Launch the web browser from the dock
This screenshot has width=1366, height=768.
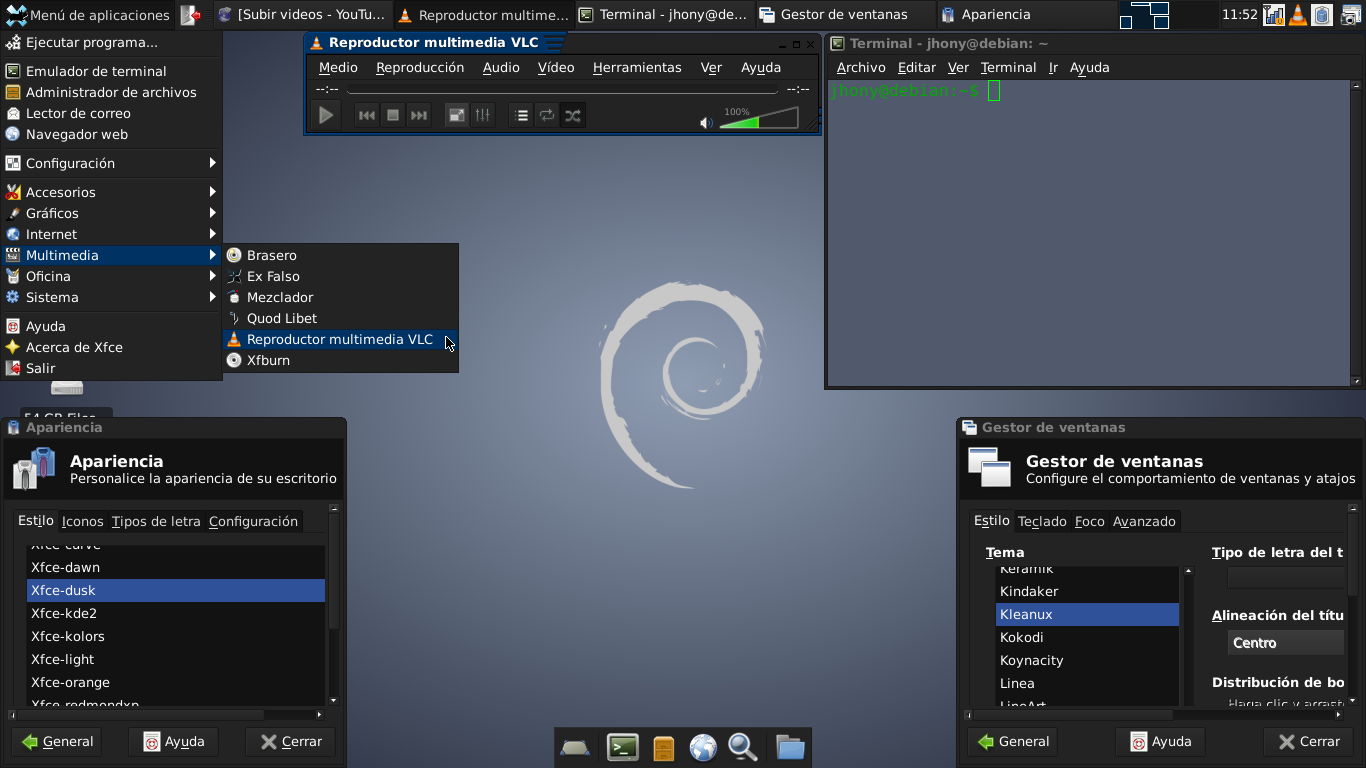click(702, 747)
